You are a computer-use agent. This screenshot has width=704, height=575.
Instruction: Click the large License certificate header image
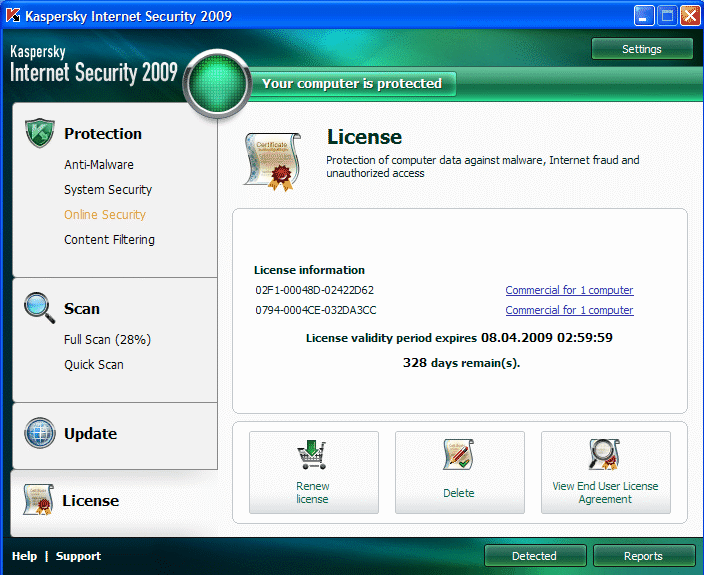point(272,162)
